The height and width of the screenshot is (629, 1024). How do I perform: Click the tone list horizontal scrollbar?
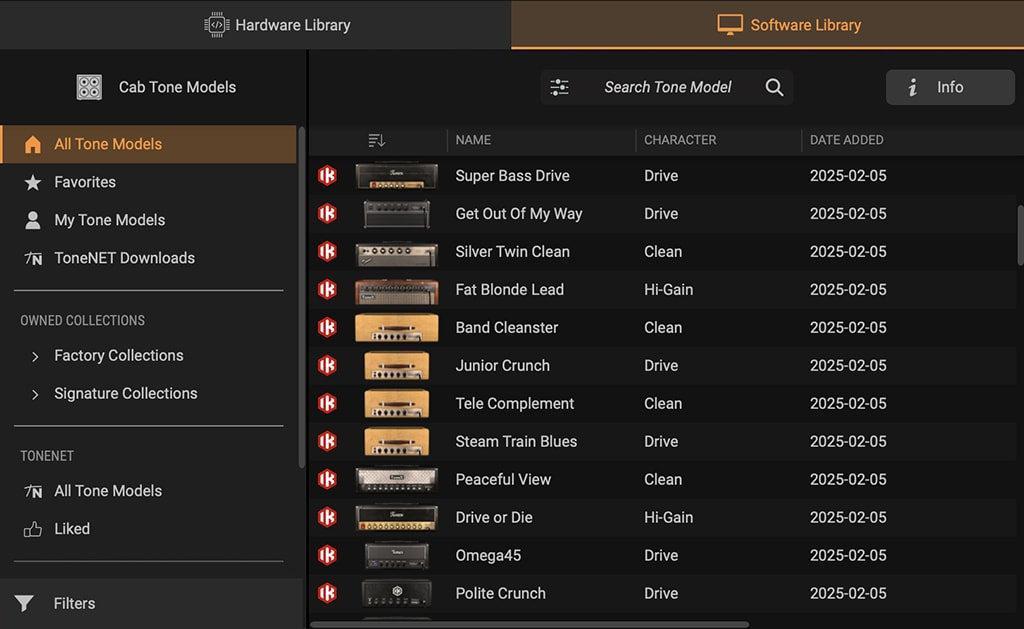tap(530, 624)
